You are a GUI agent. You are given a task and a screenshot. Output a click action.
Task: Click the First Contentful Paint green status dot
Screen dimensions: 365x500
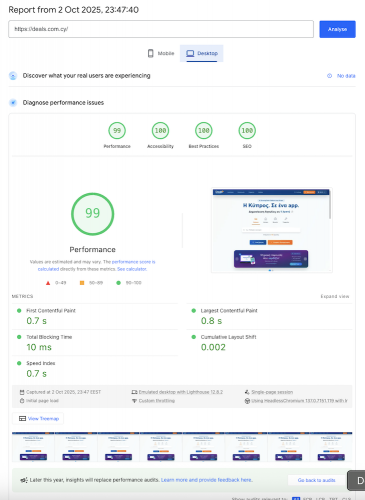click(19, 311)
